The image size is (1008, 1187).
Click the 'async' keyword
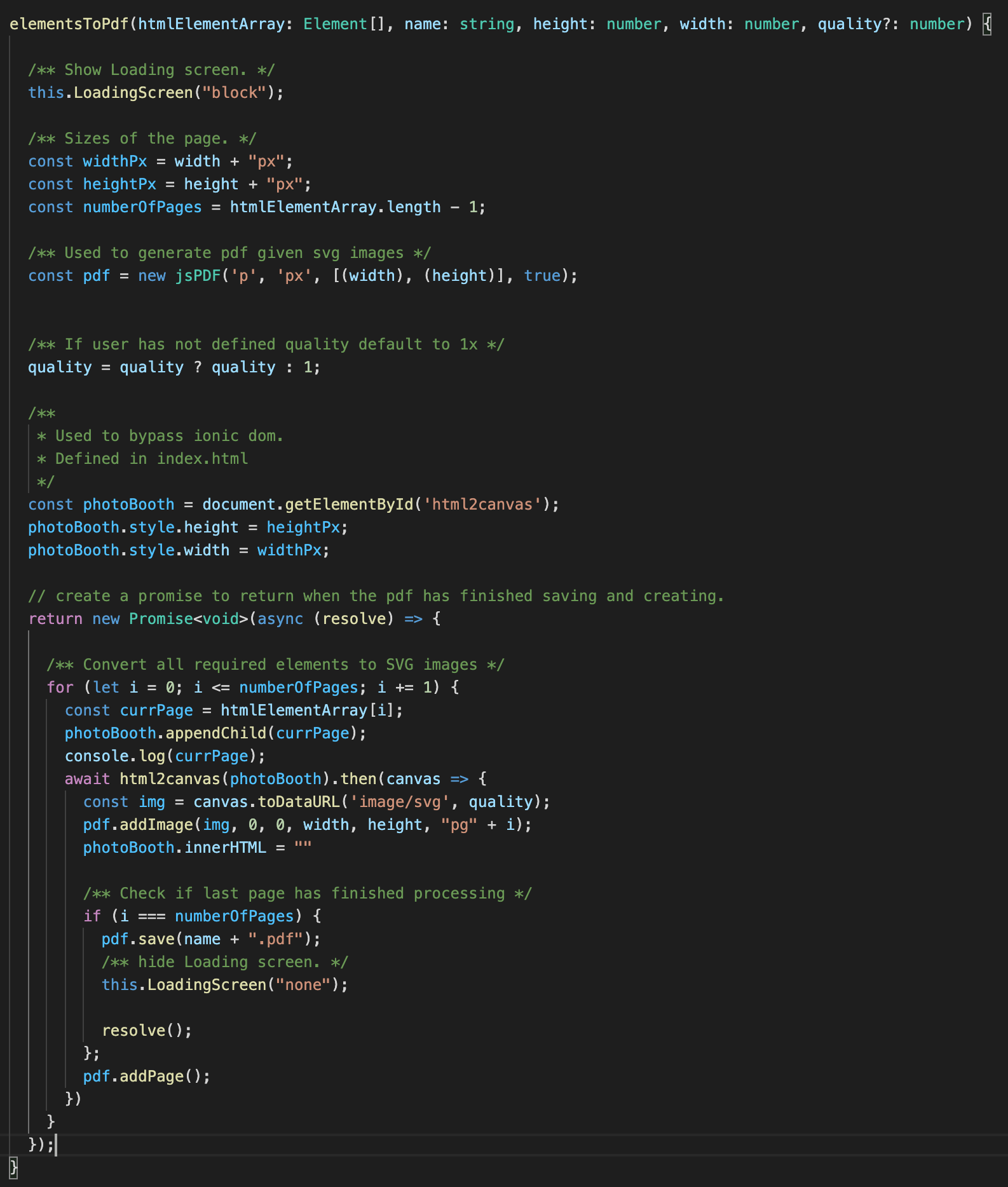pos(280,619)
